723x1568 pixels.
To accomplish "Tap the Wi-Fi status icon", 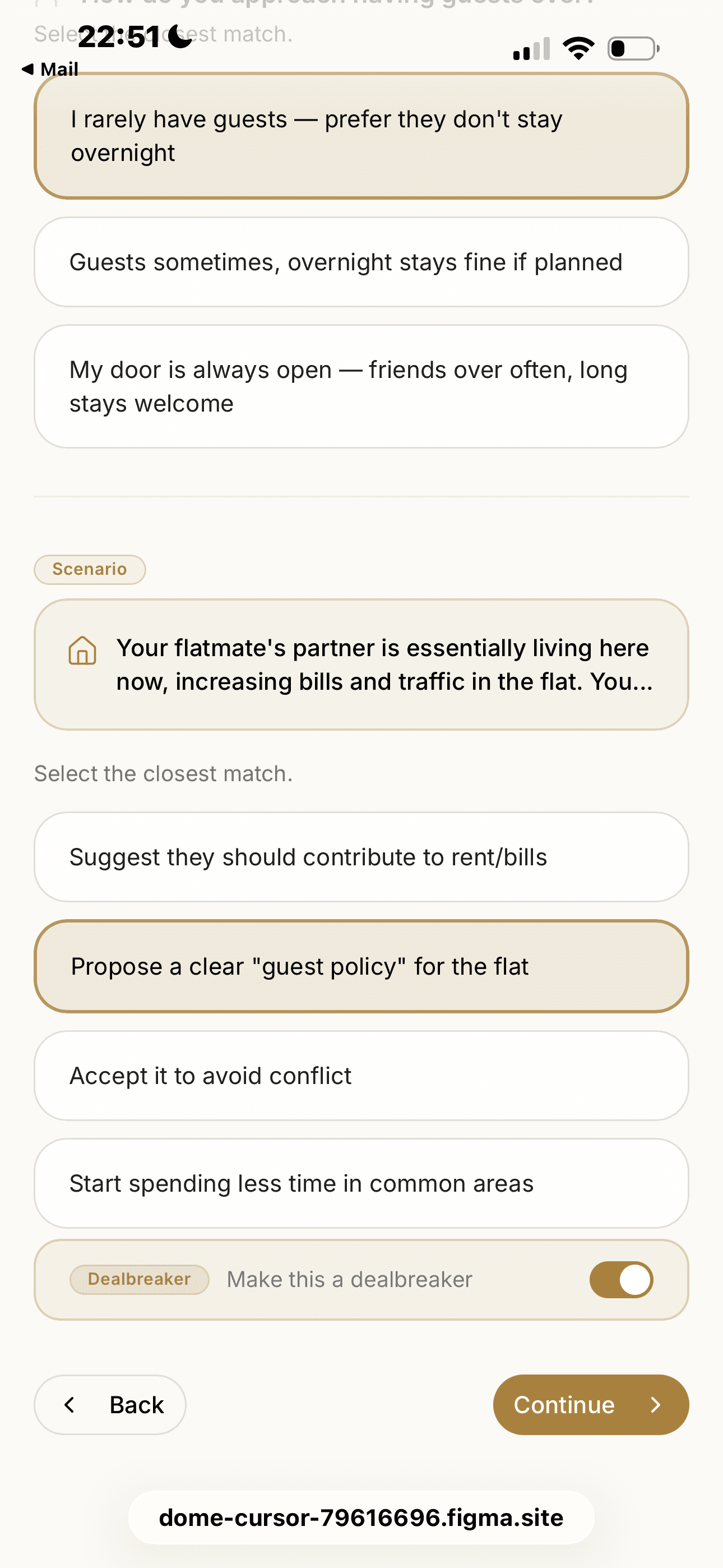I will click(578, 48).
